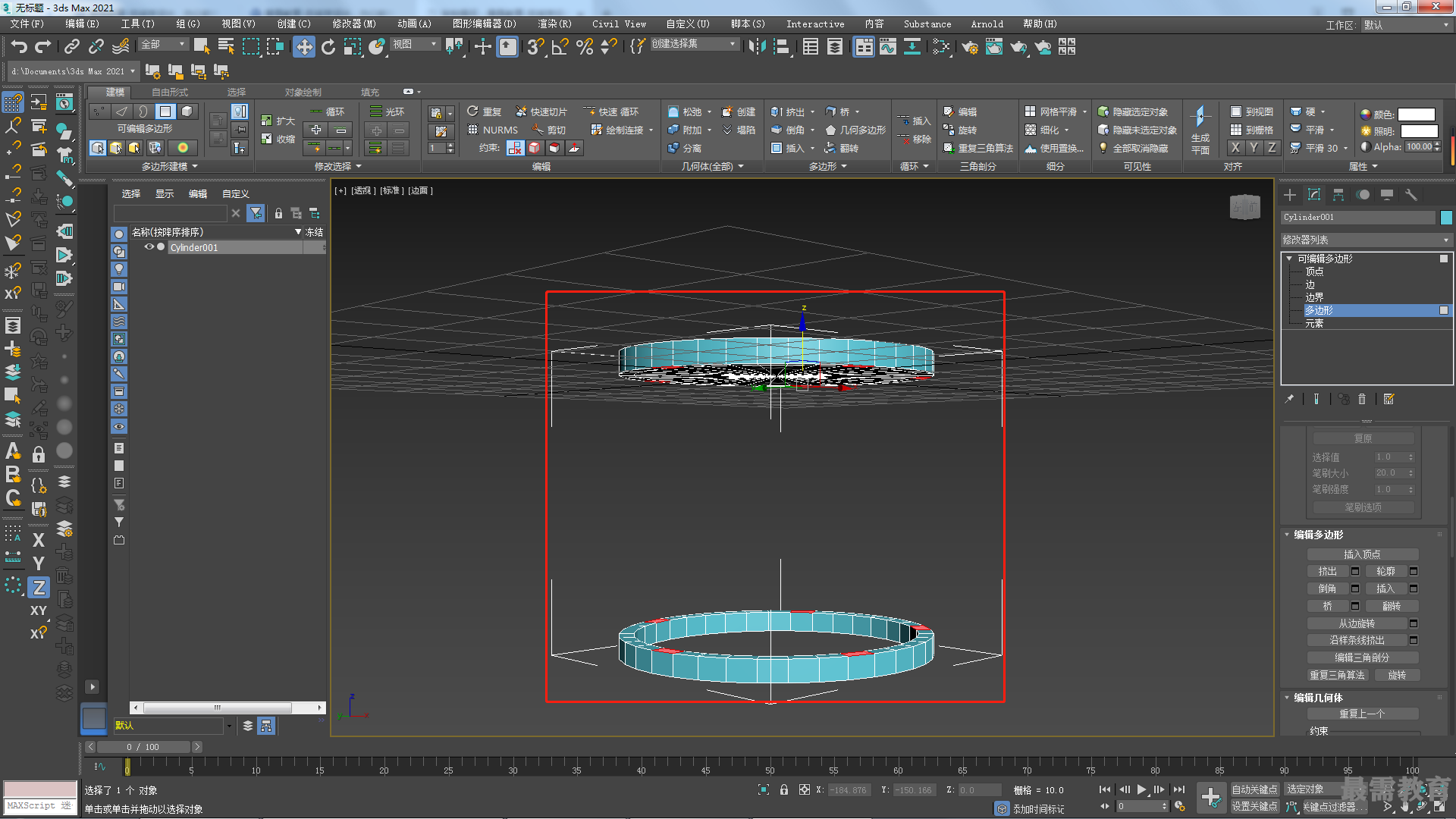The width and height of the screenshot is (1456, 819).
Task: Open the Render Setup teapot icon
Action: pos(970,47)
